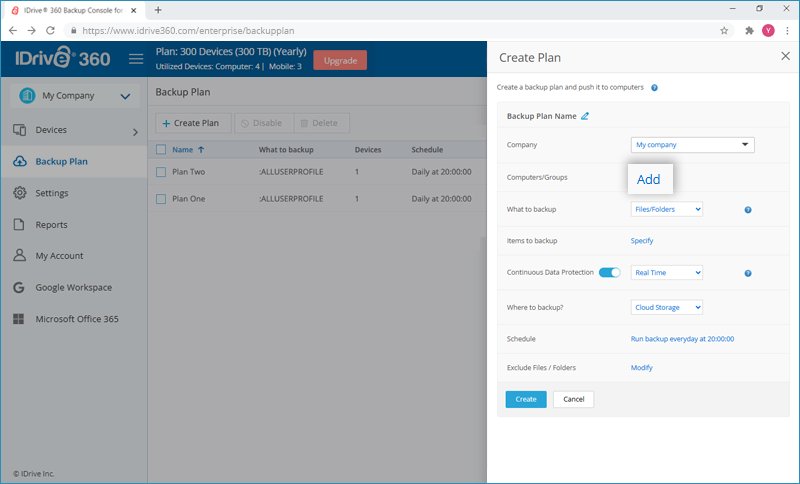Image resolution: width=800 pixels, height=484 pixels.
Task: Click the What to backup column header
Action: tap(286, 149)
